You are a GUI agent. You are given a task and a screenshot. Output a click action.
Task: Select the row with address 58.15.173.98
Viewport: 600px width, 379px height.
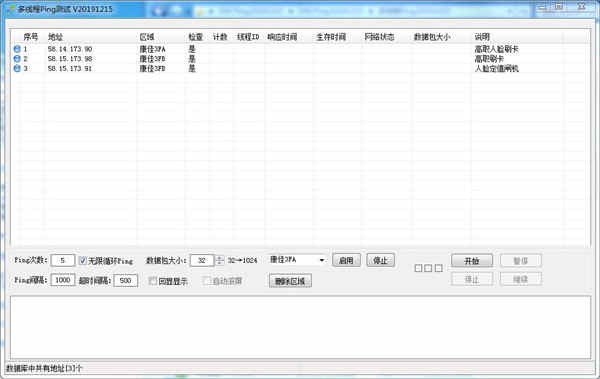[x=298, y=59]
